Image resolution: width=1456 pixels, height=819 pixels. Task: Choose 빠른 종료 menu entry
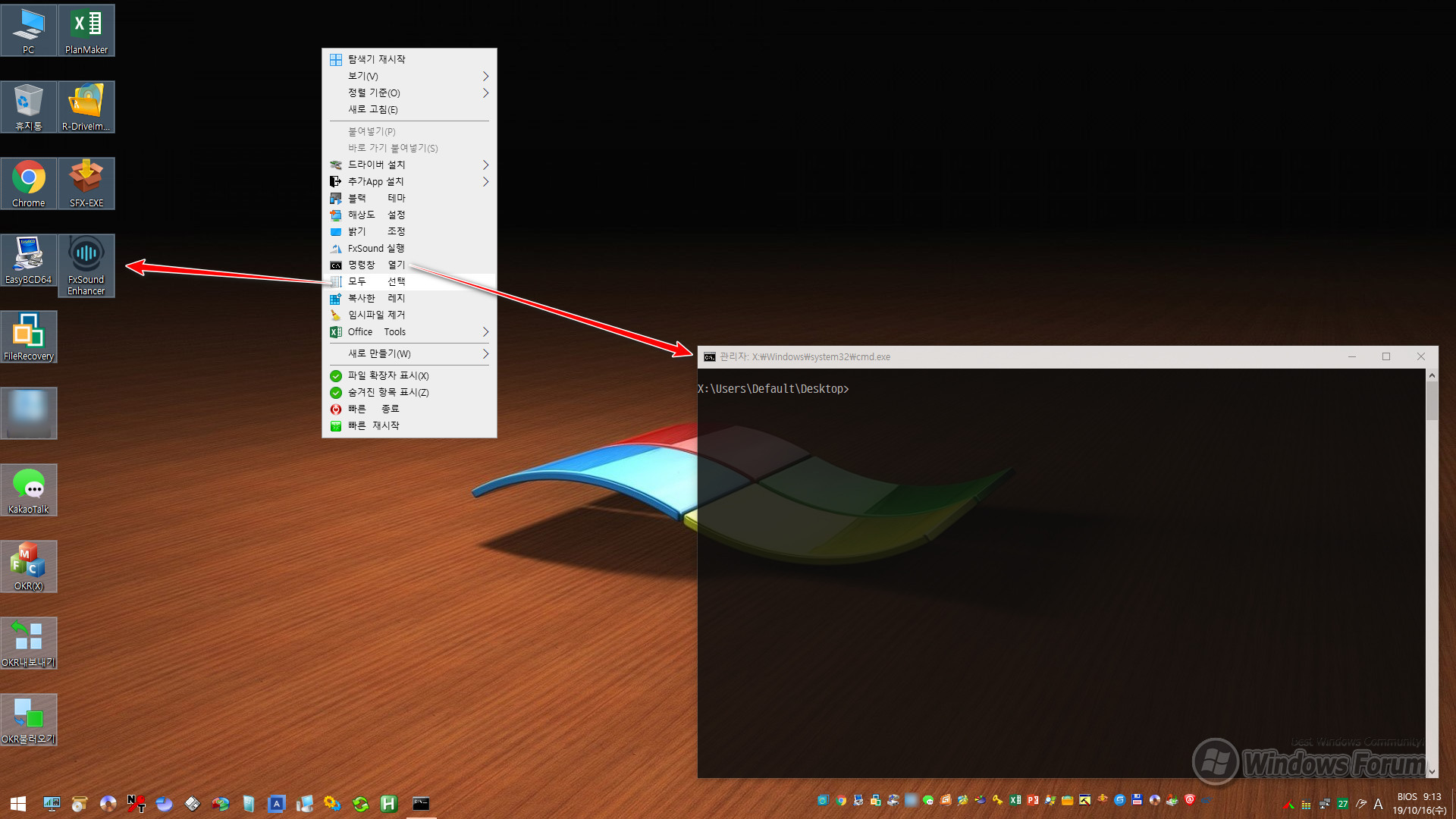coord(409,409)
